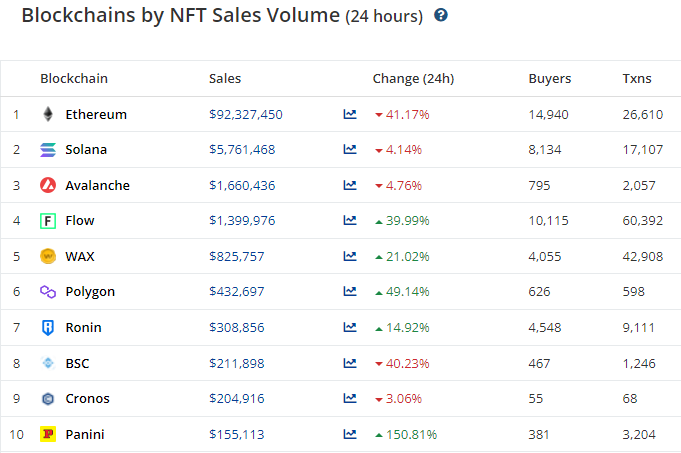Open the Solana sales chart icon
This screenshot has height=453, width=681.
click(x=350, y=150)
